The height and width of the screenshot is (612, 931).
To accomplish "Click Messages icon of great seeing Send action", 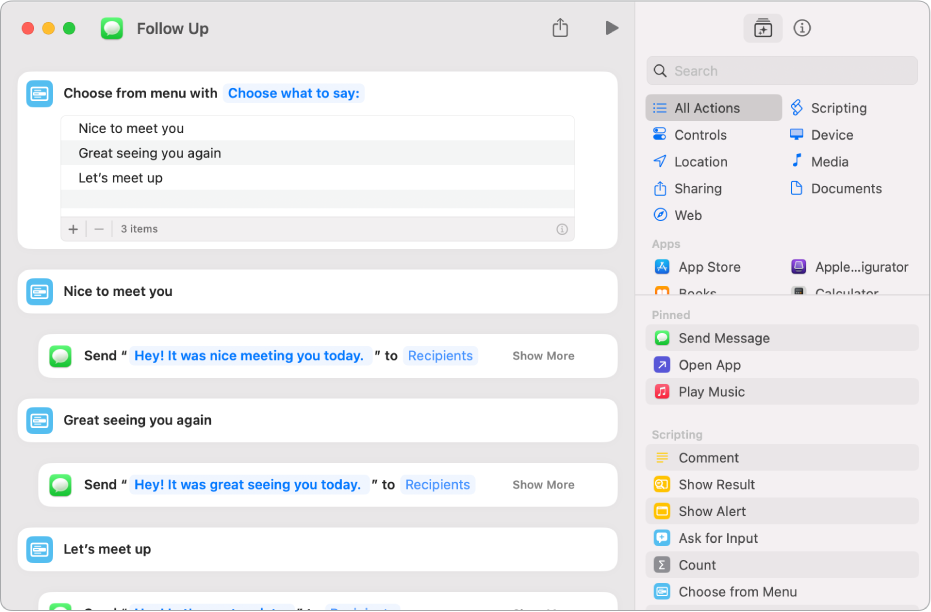I will point(61,485).
